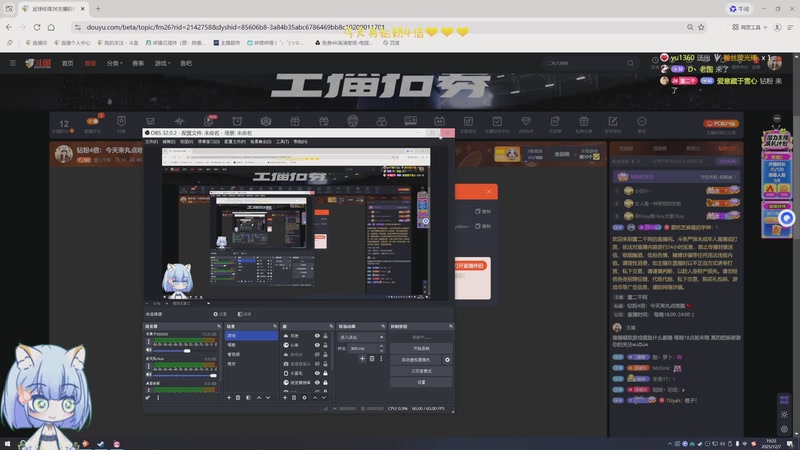The height and width of the screenshot is (450, 800).
Task: Open Douyu hamburger menu icon
Action: pos(13,63)
